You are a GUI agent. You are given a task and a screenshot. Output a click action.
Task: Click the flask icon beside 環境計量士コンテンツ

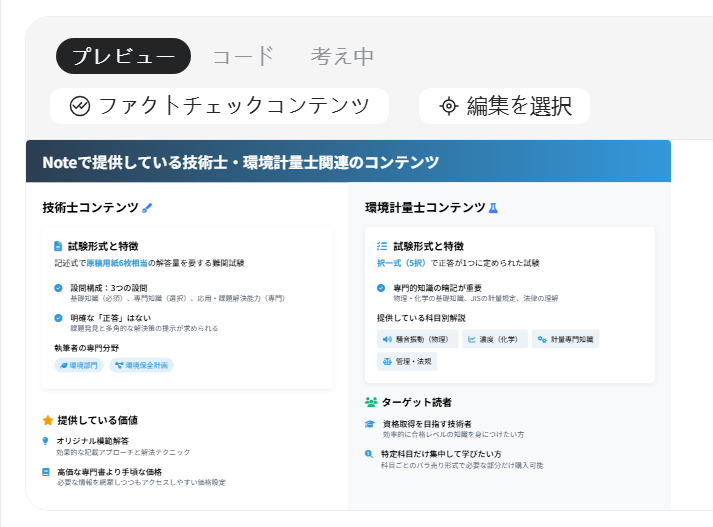click(493, 208)
